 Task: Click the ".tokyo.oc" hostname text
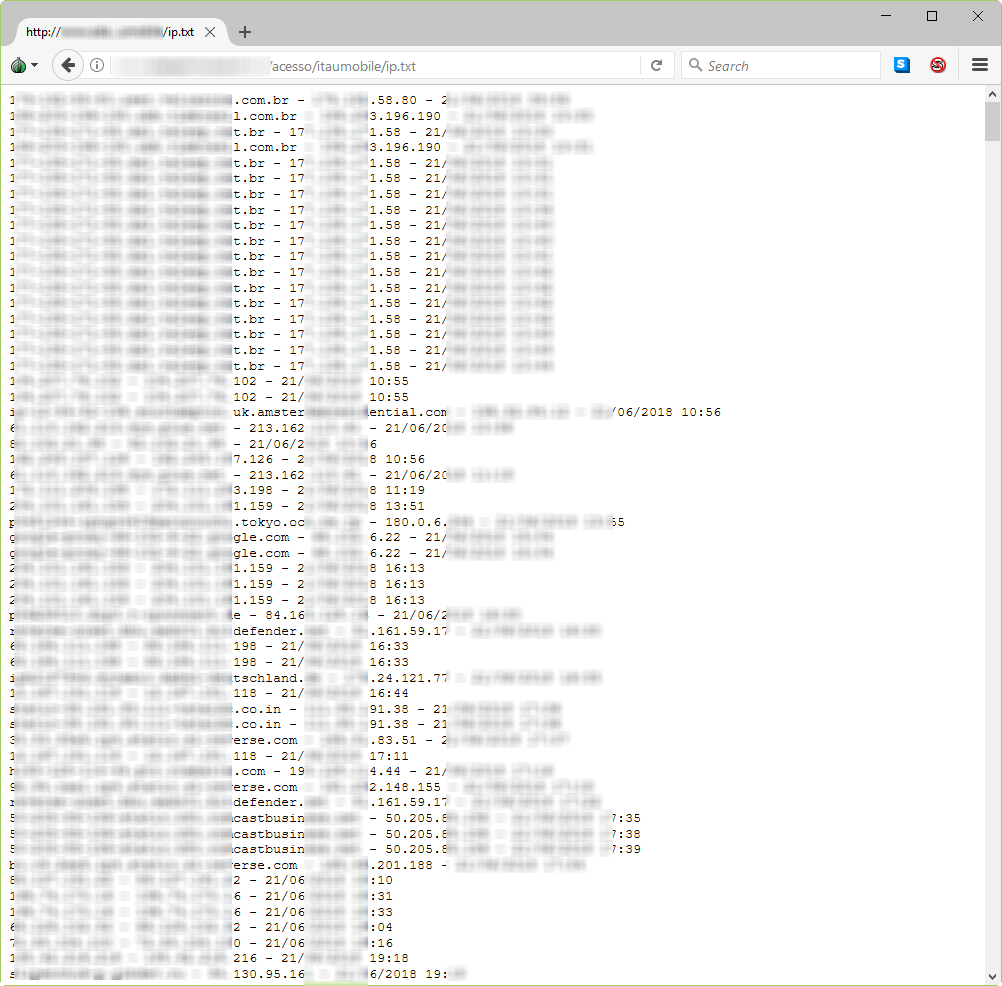pyautogui.click(x=268, y=522)
